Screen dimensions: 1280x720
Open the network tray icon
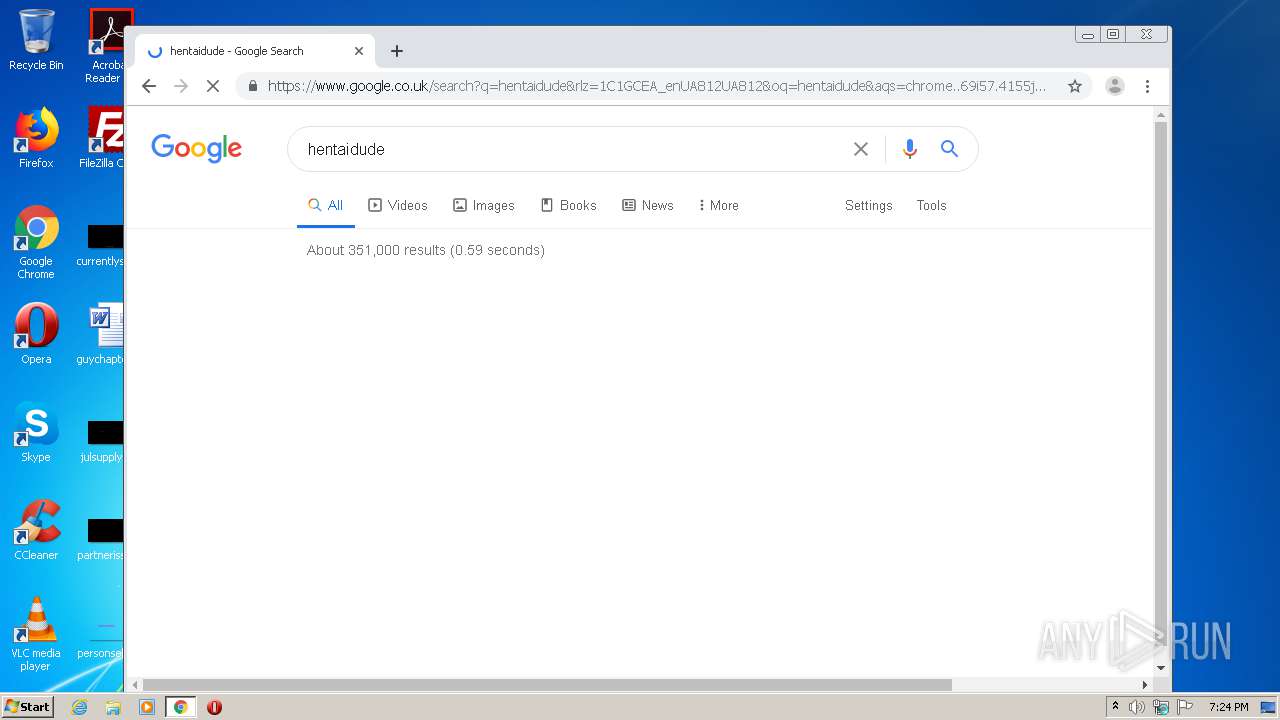click(1161, 707)
